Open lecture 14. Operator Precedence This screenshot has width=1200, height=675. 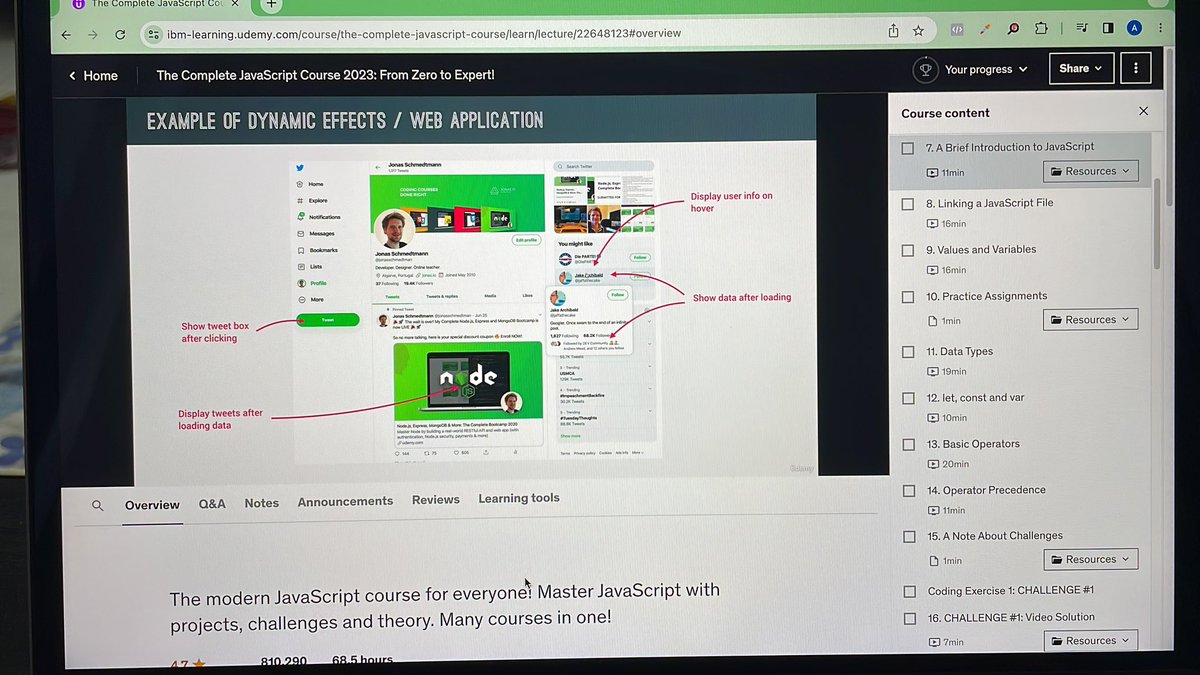tap(986, 490)
